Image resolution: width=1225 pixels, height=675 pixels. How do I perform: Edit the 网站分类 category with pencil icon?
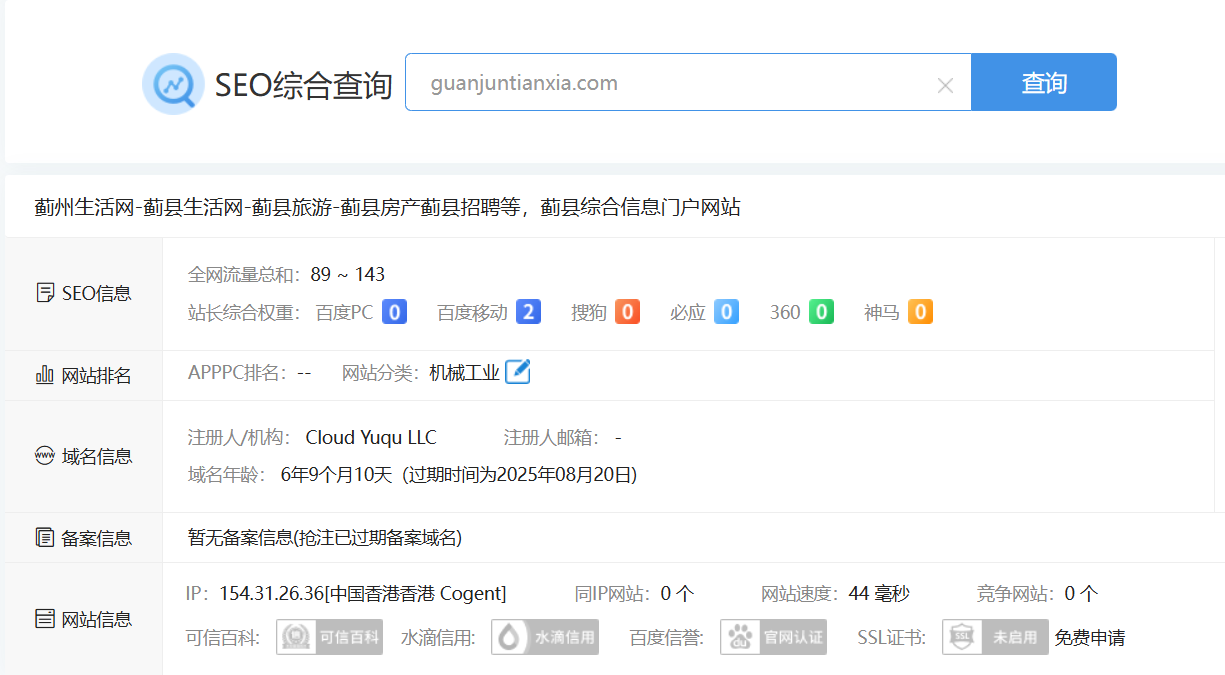(x=517, y=372)
